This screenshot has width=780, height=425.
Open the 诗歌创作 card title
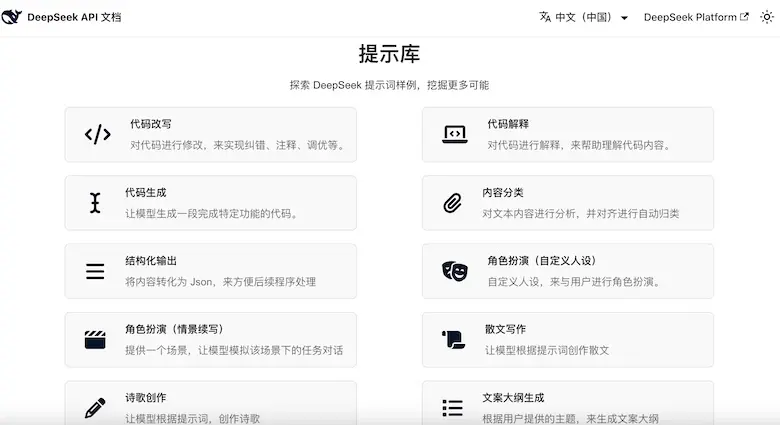(146, 398)
